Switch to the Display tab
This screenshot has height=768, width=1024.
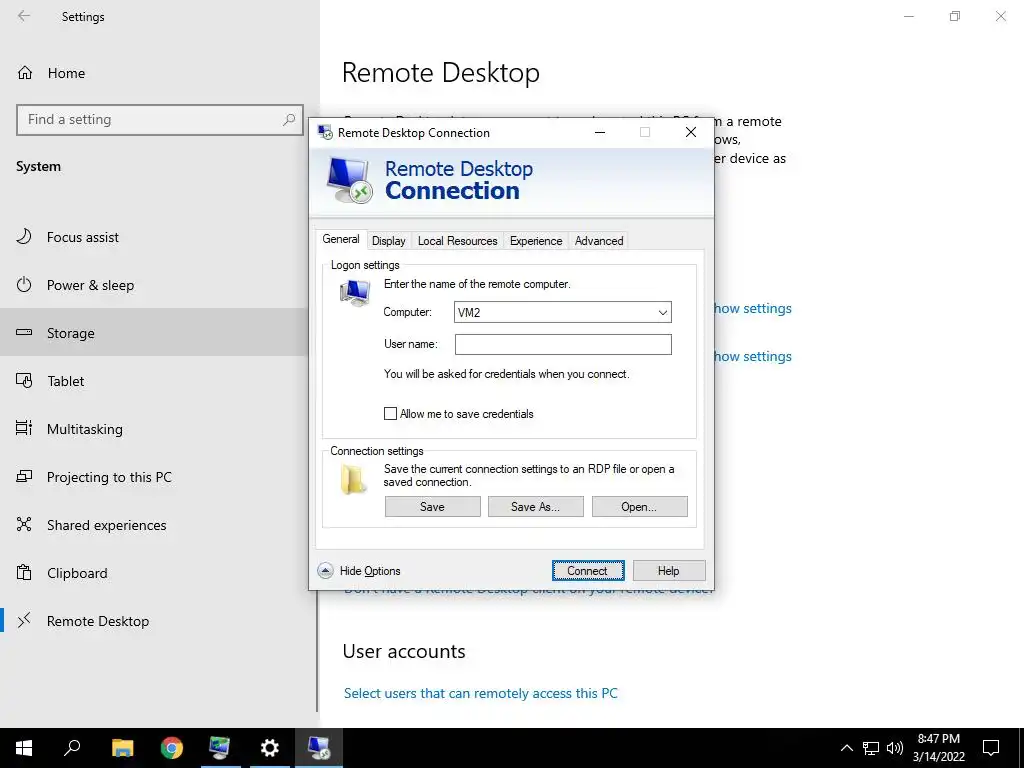coord(389,241)
